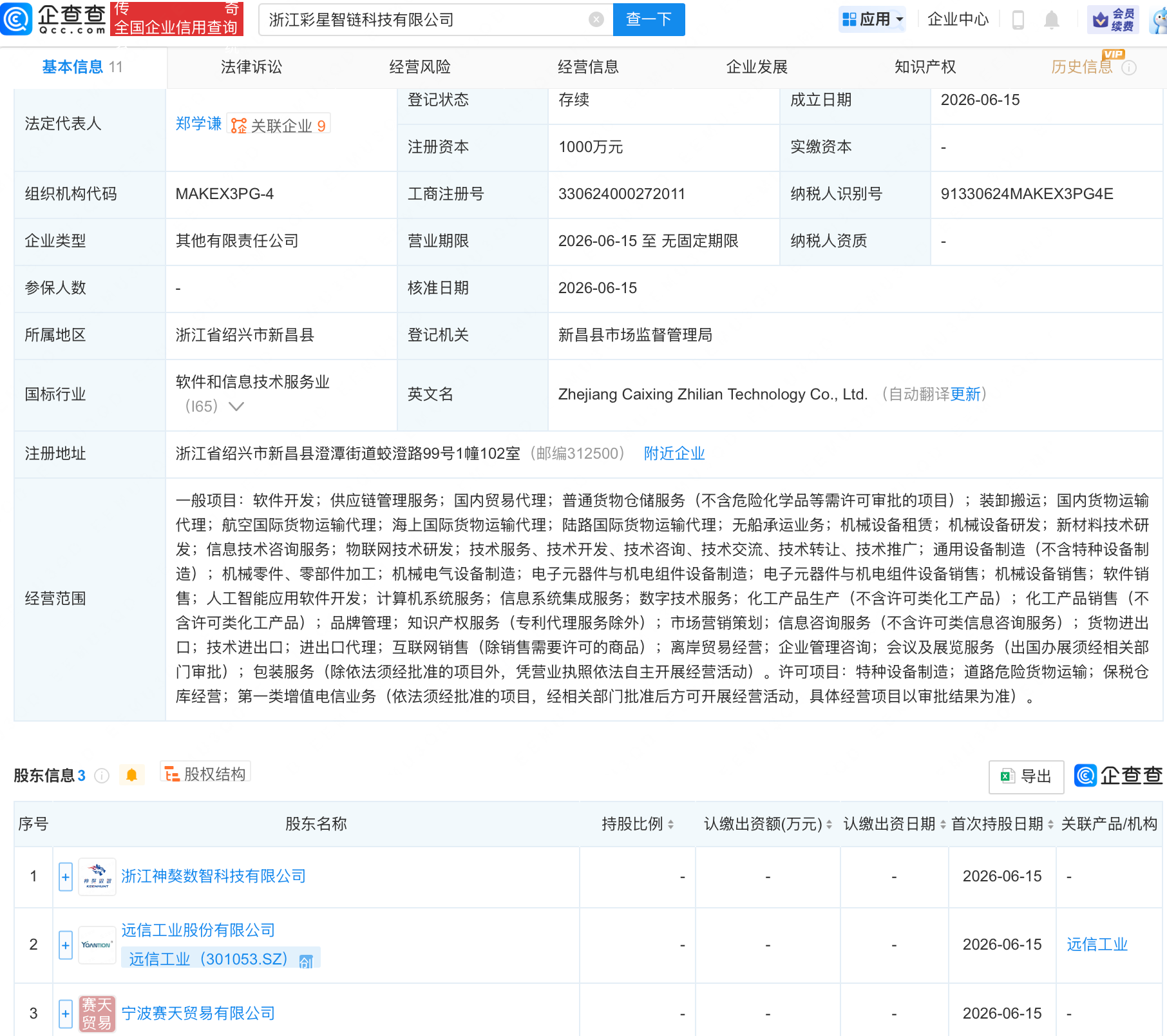Viewport: 1167px width, 1036px height.
Task: Open 远信工业 in 关联产品/机构 column
Action: coord(1097,945)
